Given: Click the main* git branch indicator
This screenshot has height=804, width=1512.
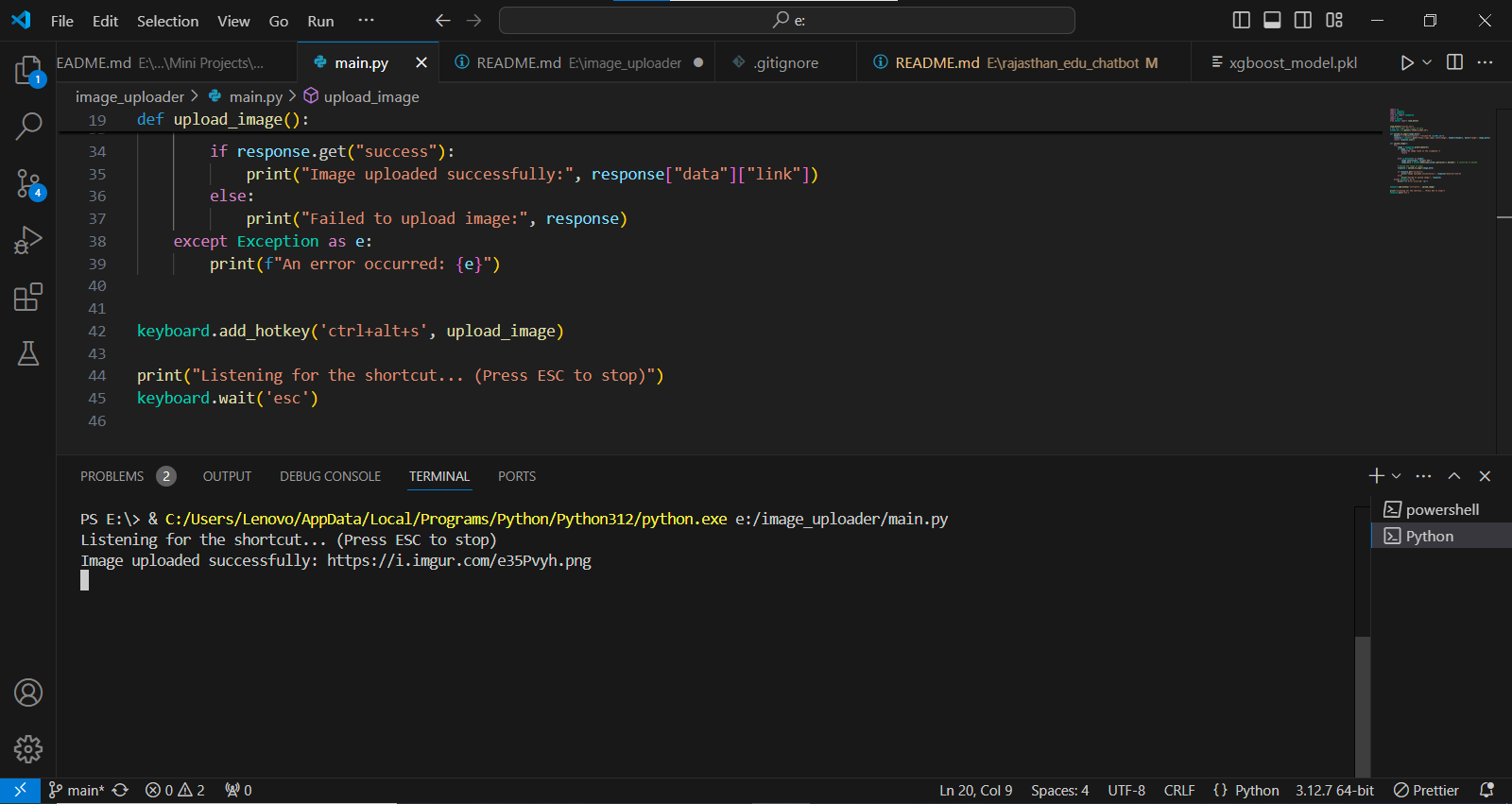Looking at the screenshot, I should point(77,790).
